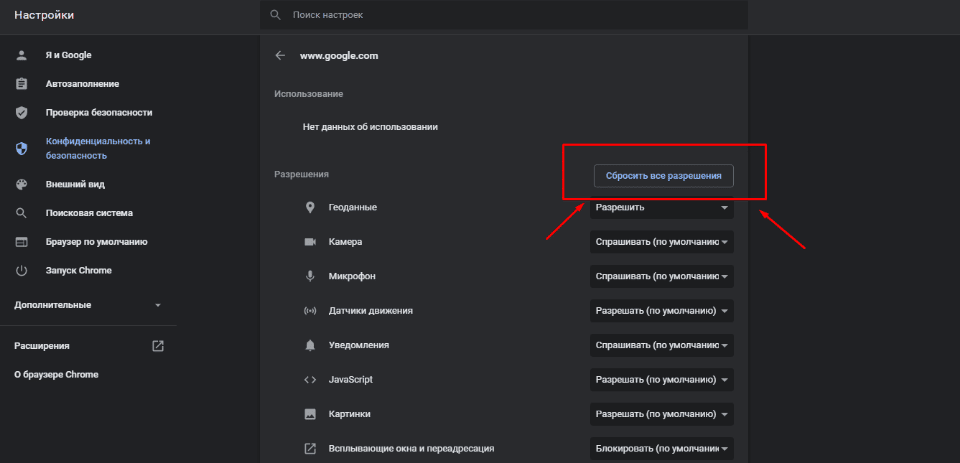This screenshot has width=960, height=463.
Task: Go to Поисковая система settings
Action: (x=88, y=213)
